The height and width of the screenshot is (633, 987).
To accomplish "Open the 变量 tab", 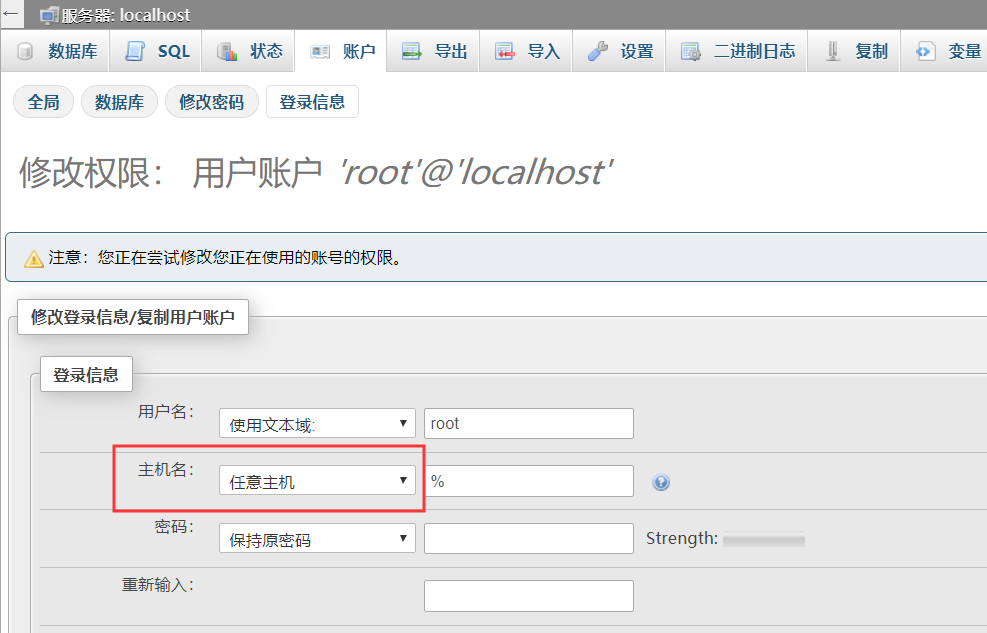I will click(x=944, y=51).
